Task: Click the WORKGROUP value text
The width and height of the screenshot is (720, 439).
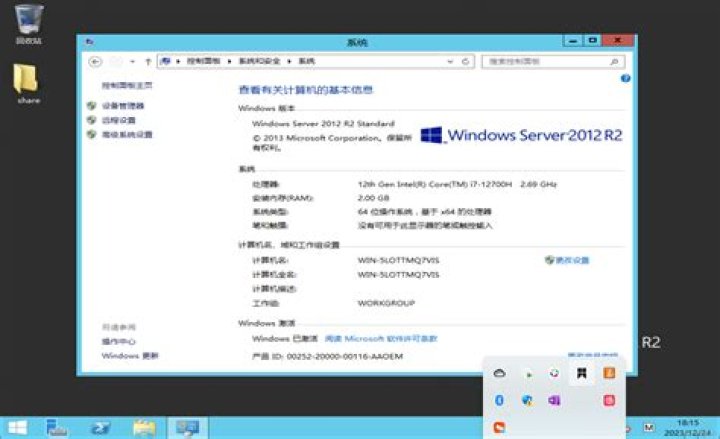Action: pos(386,303)
